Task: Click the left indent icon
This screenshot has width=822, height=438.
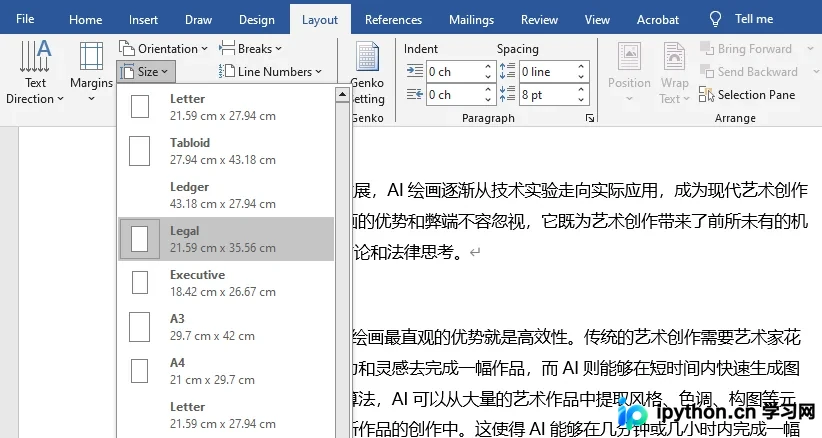Action: [414, 71]
